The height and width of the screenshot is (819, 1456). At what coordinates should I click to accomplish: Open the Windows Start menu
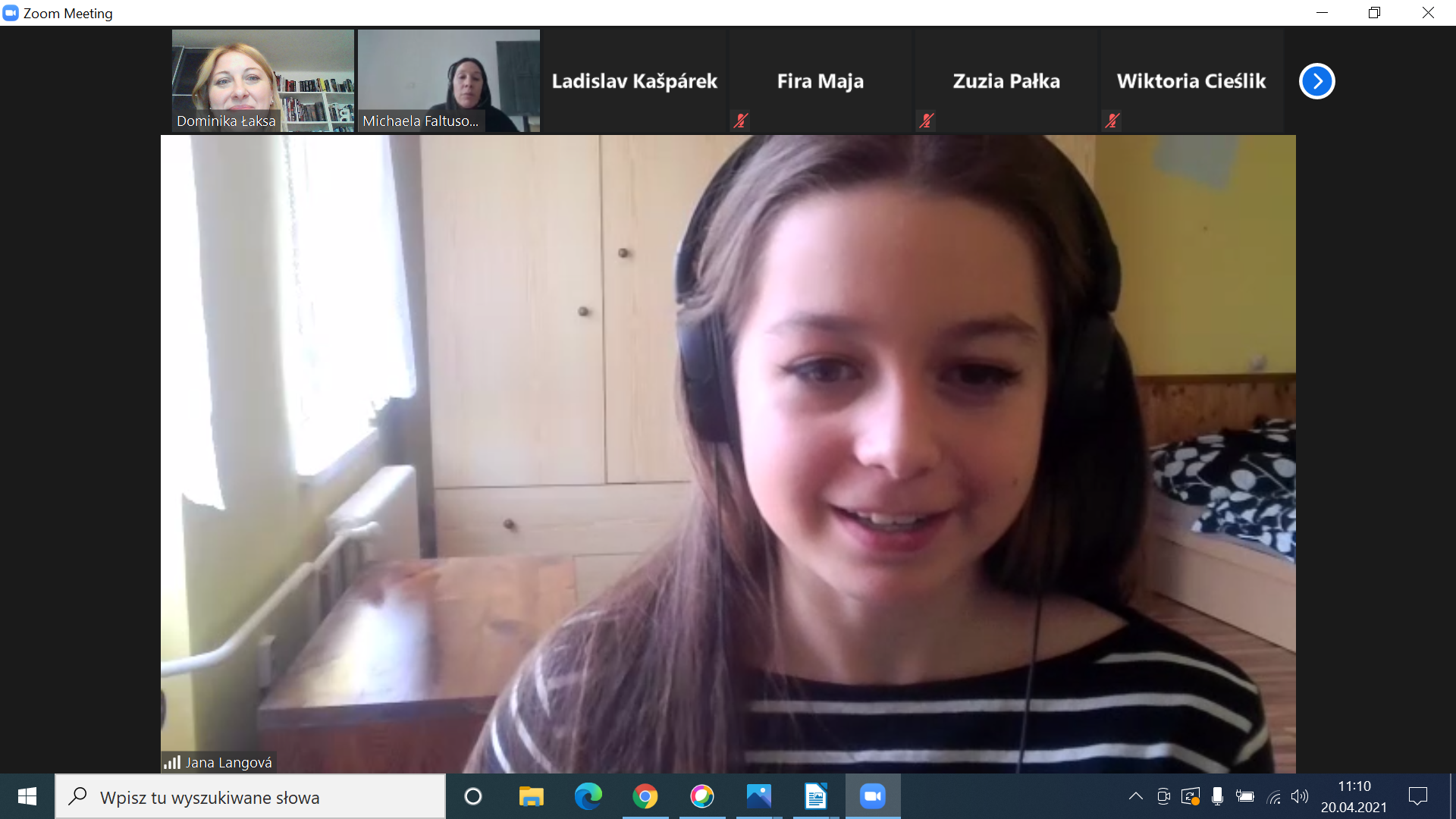click(x=27, y=796)
